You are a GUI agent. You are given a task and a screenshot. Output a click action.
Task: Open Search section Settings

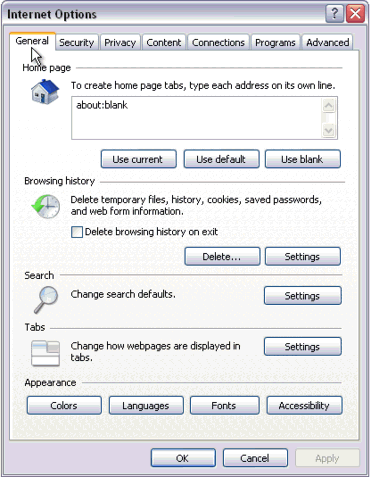[x=303, y=296]
